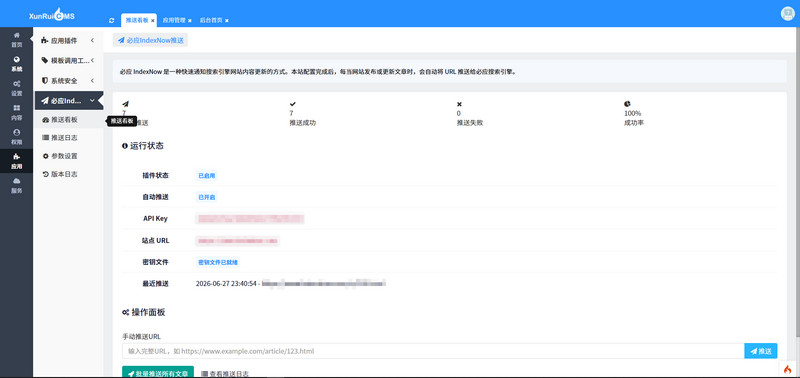Switch to the 应用管理 tab

174,20
